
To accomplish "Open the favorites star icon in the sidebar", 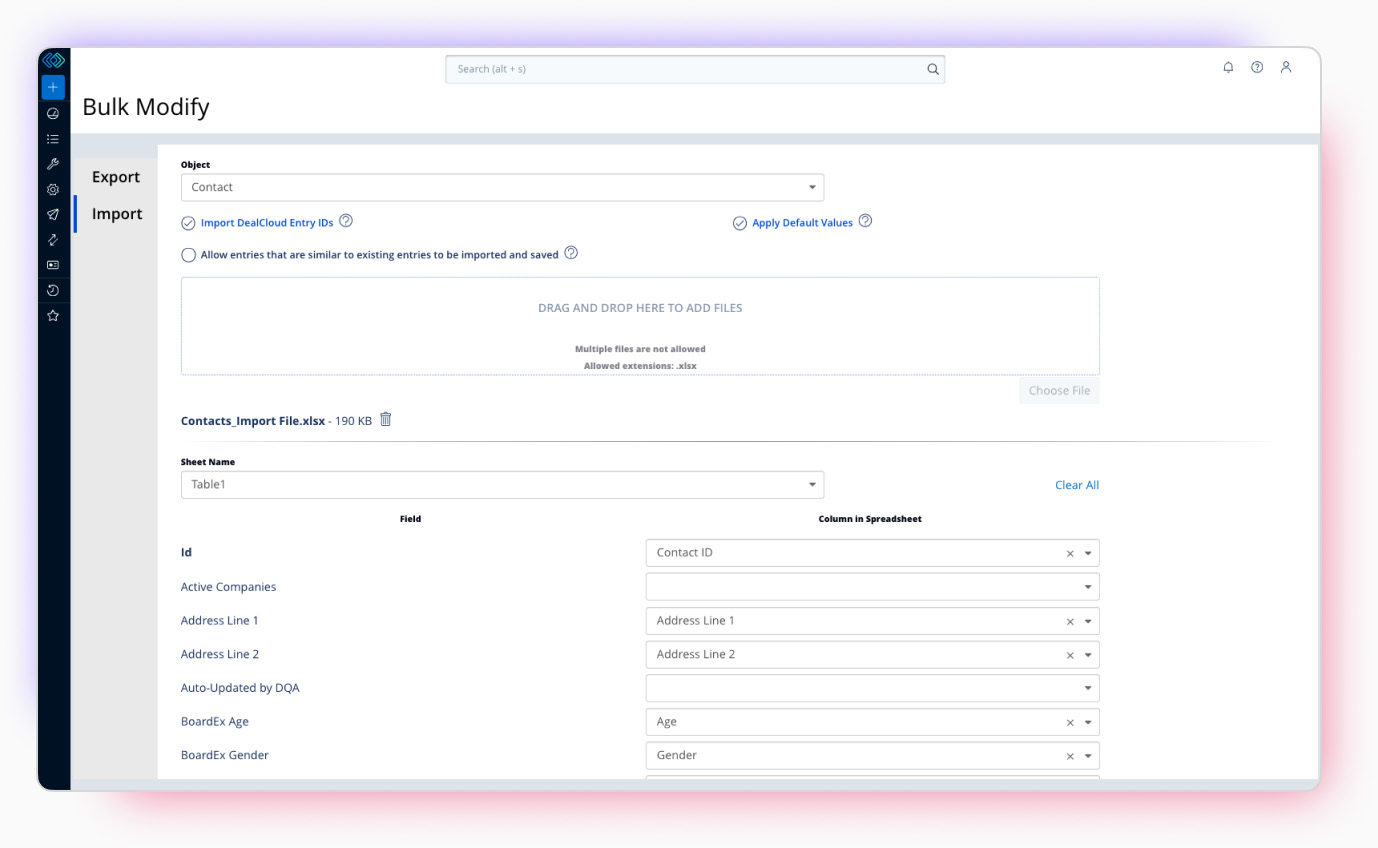I will click(x=53, y=315).
